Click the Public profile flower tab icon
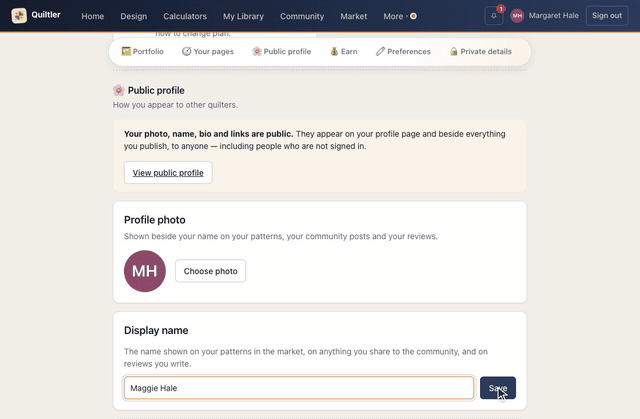Screen dimensions: 640x419 click(257, 51)
